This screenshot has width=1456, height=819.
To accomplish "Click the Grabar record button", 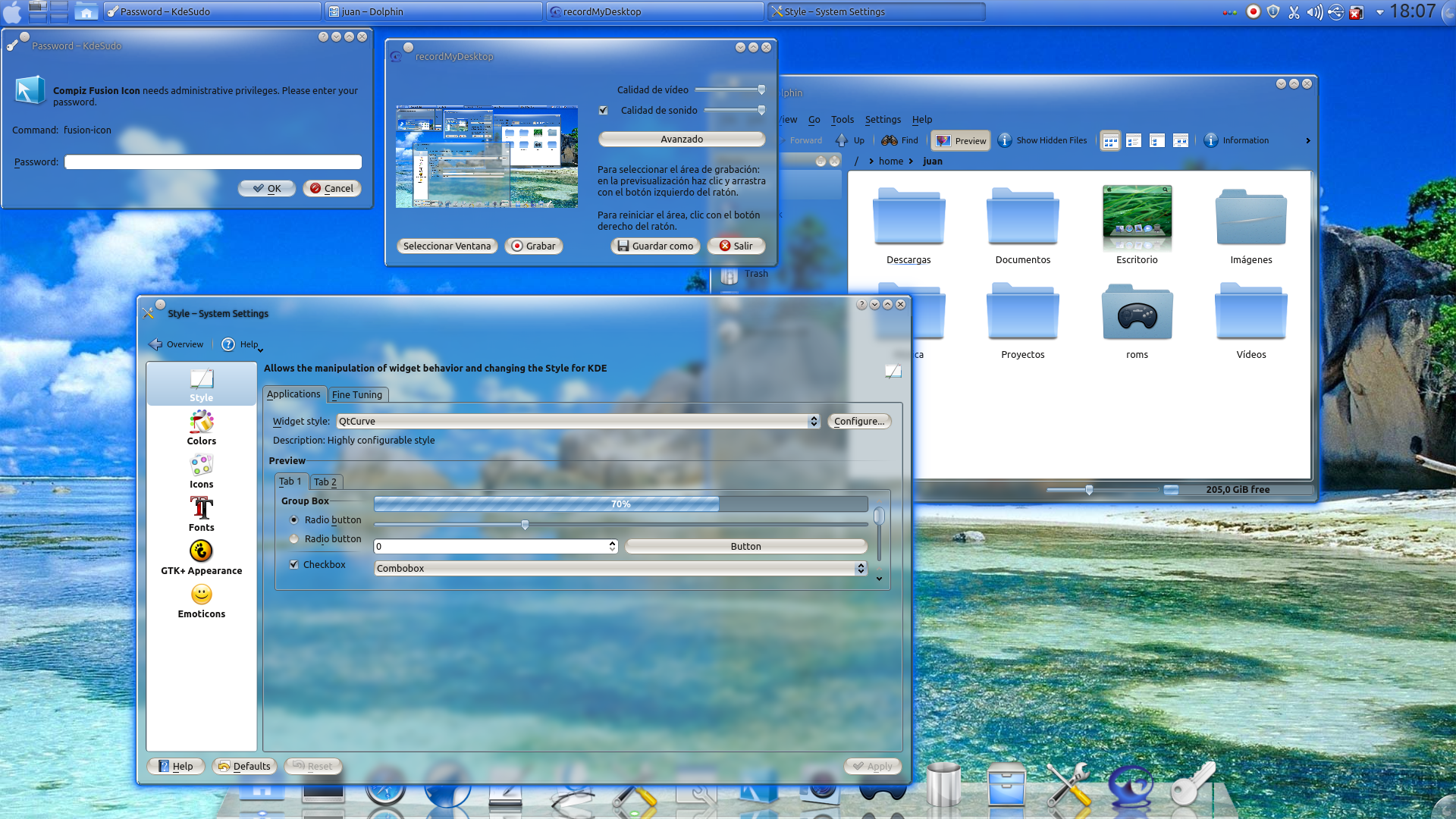I will (x=534, y=246).
